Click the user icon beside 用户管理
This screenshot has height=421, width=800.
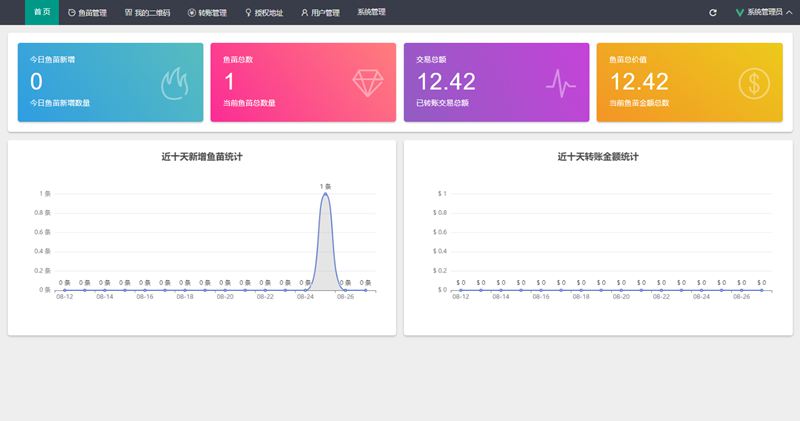[x=304, y=12]
